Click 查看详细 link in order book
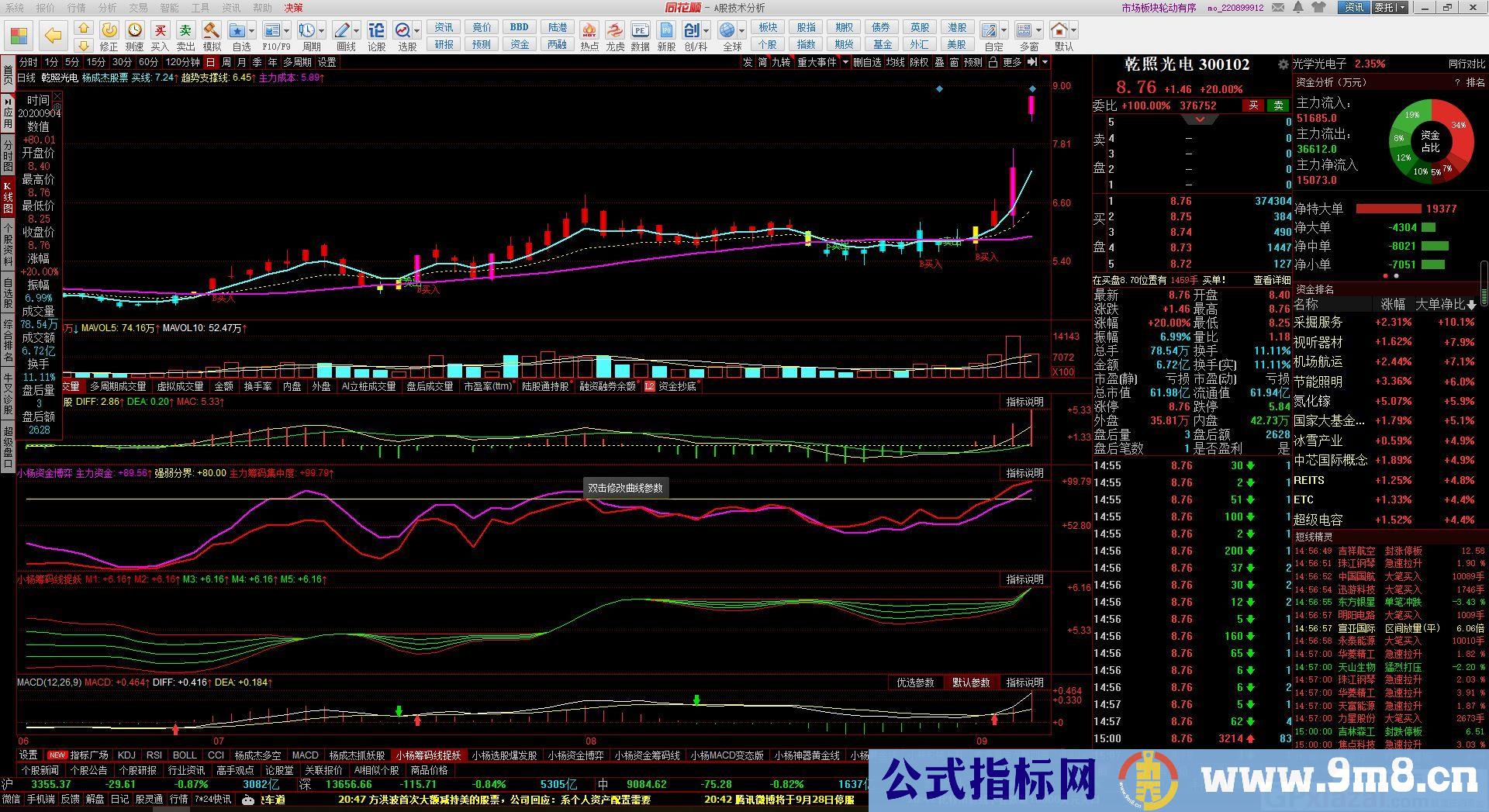The height and width of the screenshot is (812, 1489). [1271, 280]
